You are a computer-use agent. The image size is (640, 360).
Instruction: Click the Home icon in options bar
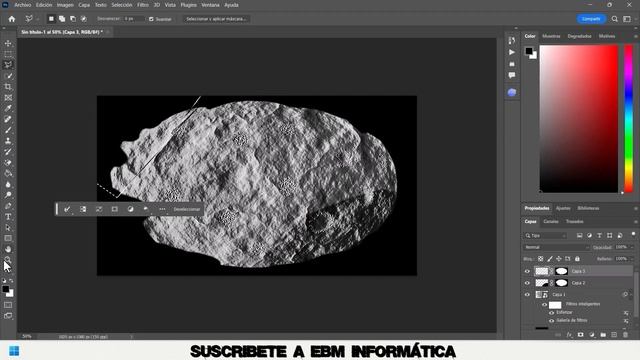click(x=11, y=19)
